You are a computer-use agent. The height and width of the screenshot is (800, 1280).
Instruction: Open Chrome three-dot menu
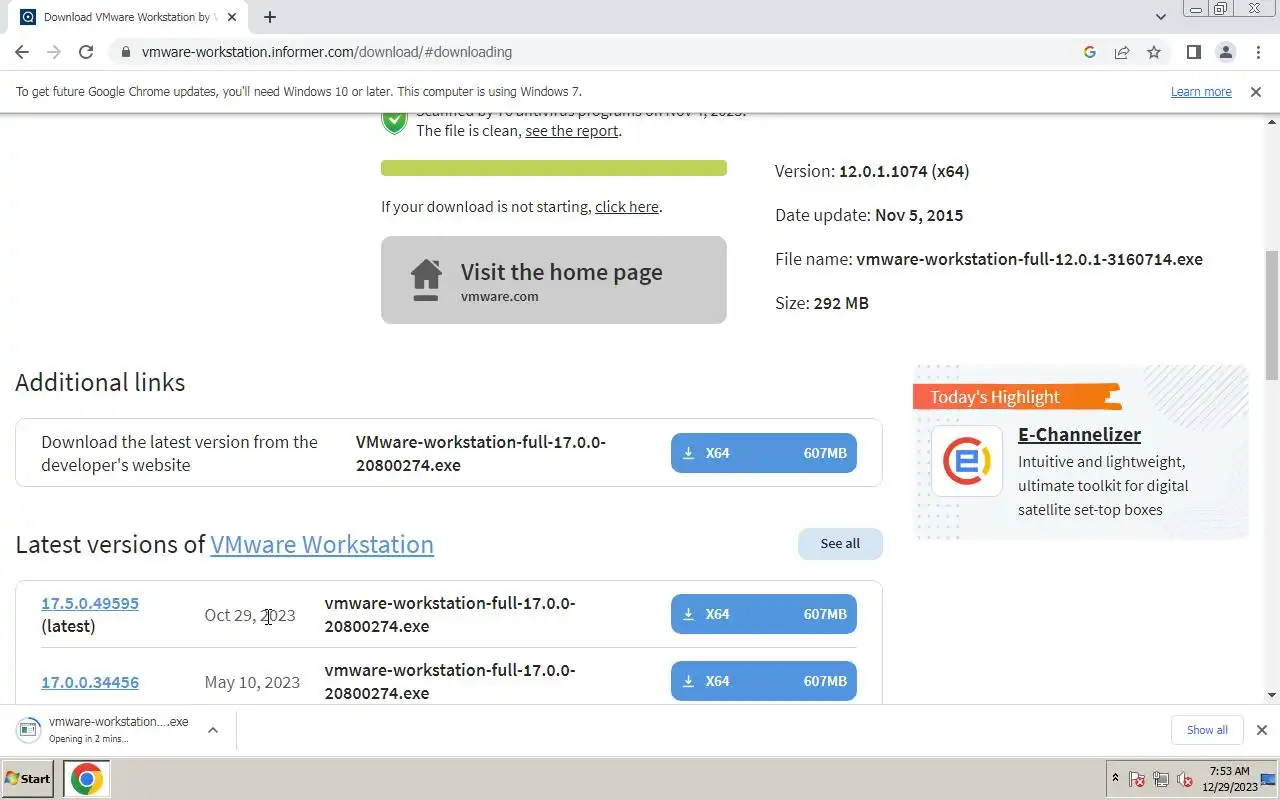pyautogui.click(x=1258, y=52)
